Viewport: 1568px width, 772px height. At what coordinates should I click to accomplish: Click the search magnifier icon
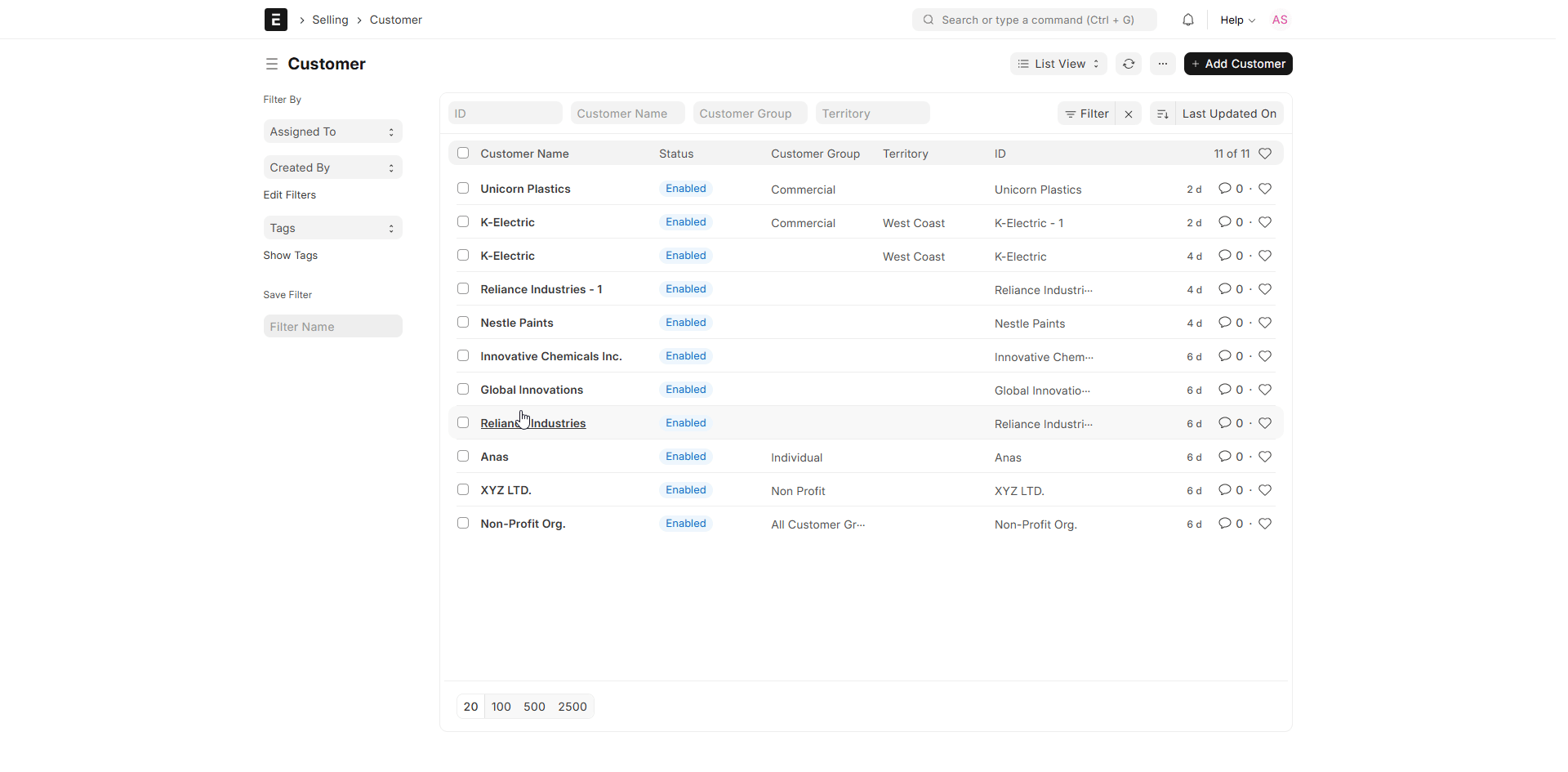[x=929, y=20]
